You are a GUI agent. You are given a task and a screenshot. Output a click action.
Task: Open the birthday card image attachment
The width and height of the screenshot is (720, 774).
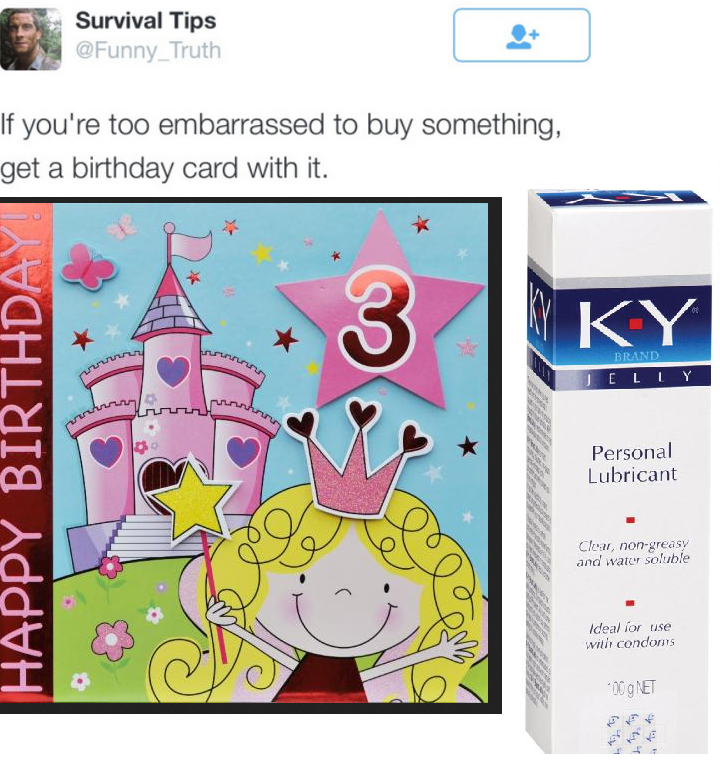point(250,455)
